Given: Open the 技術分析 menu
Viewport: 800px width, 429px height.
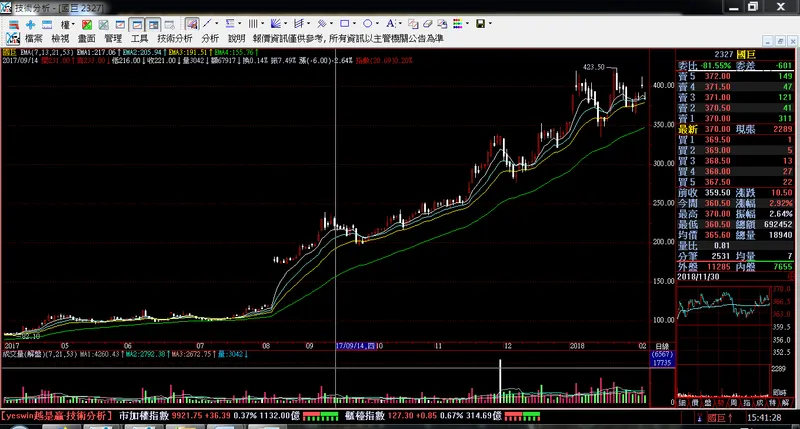Looking at the screenshot, I should [175, 38].
